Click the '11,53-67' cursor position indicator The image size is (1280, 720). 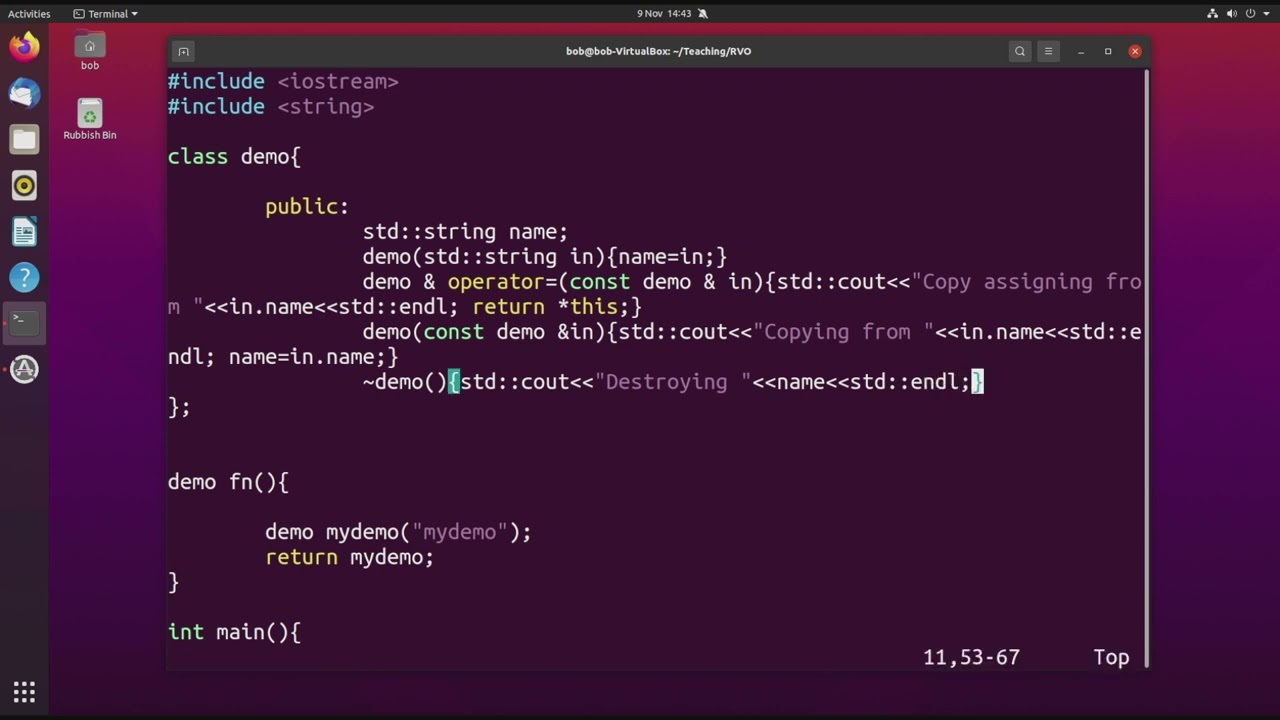pyautogui.click(x=971, y=657)
